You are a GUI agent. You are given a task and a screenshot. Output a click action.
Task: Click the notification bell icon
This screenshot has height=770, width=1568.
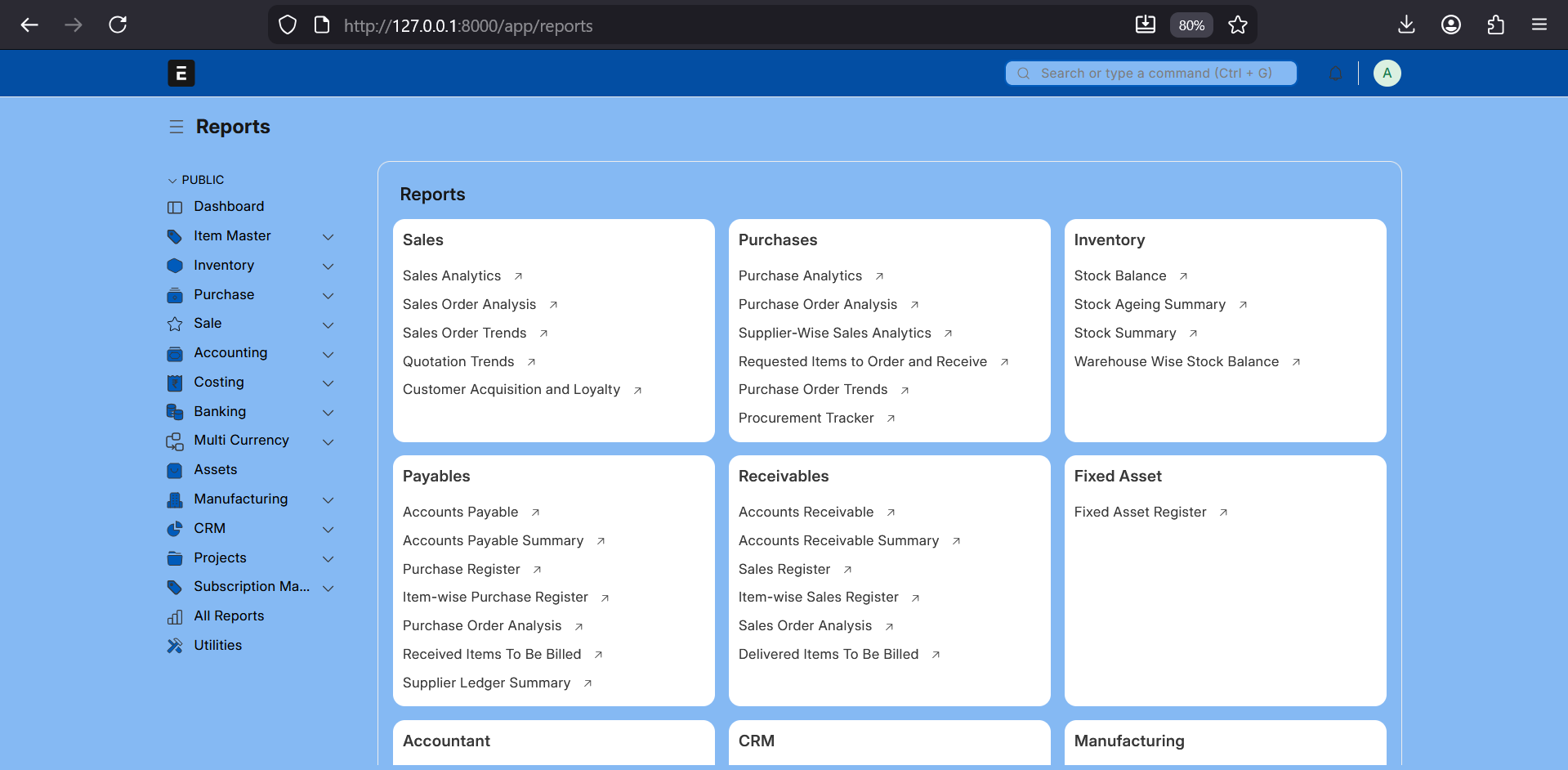coord(1335,74)
